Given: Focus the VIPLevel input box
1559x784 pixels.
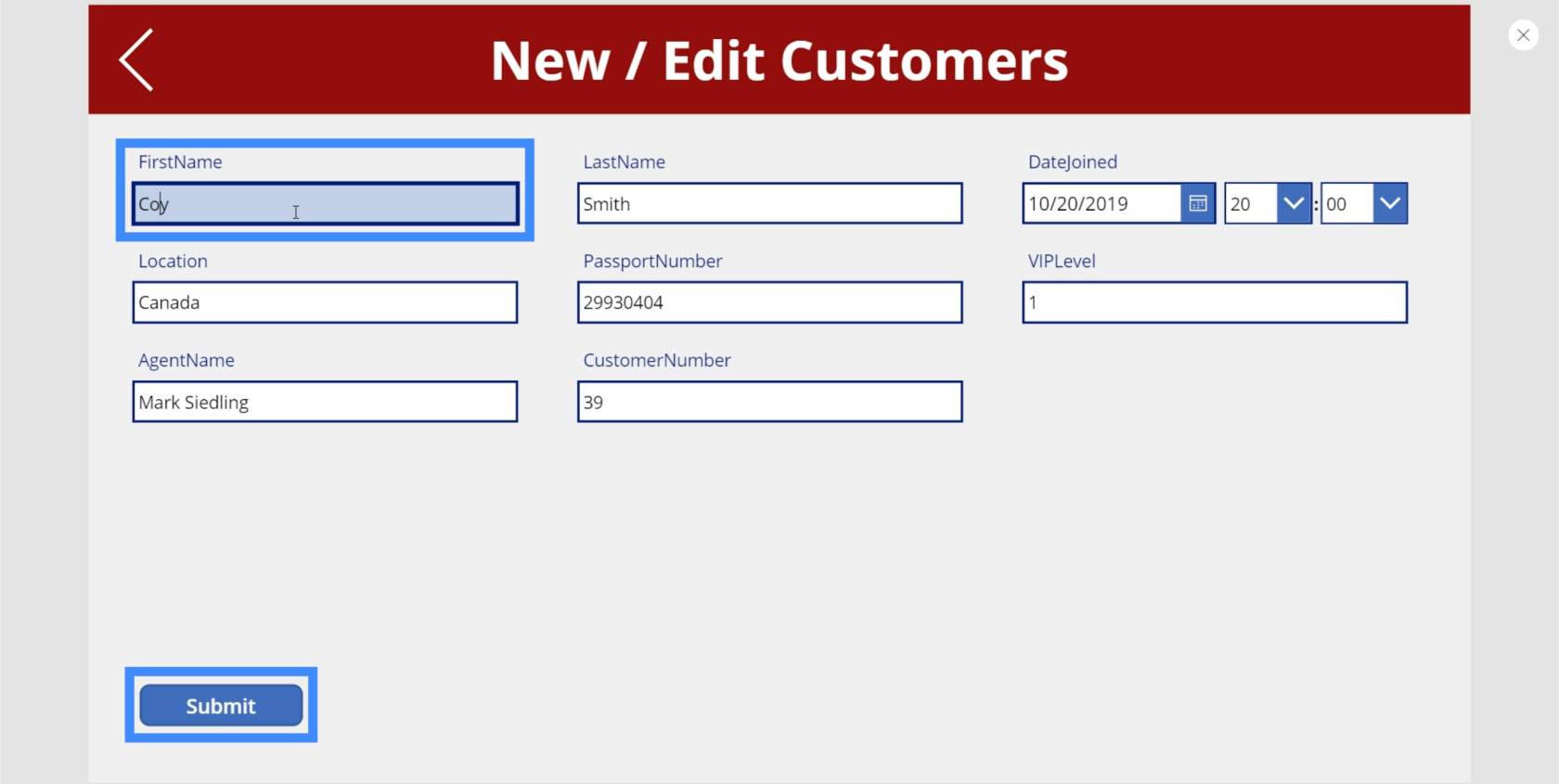Looking at the screenshot, I should coord(1214,302).
